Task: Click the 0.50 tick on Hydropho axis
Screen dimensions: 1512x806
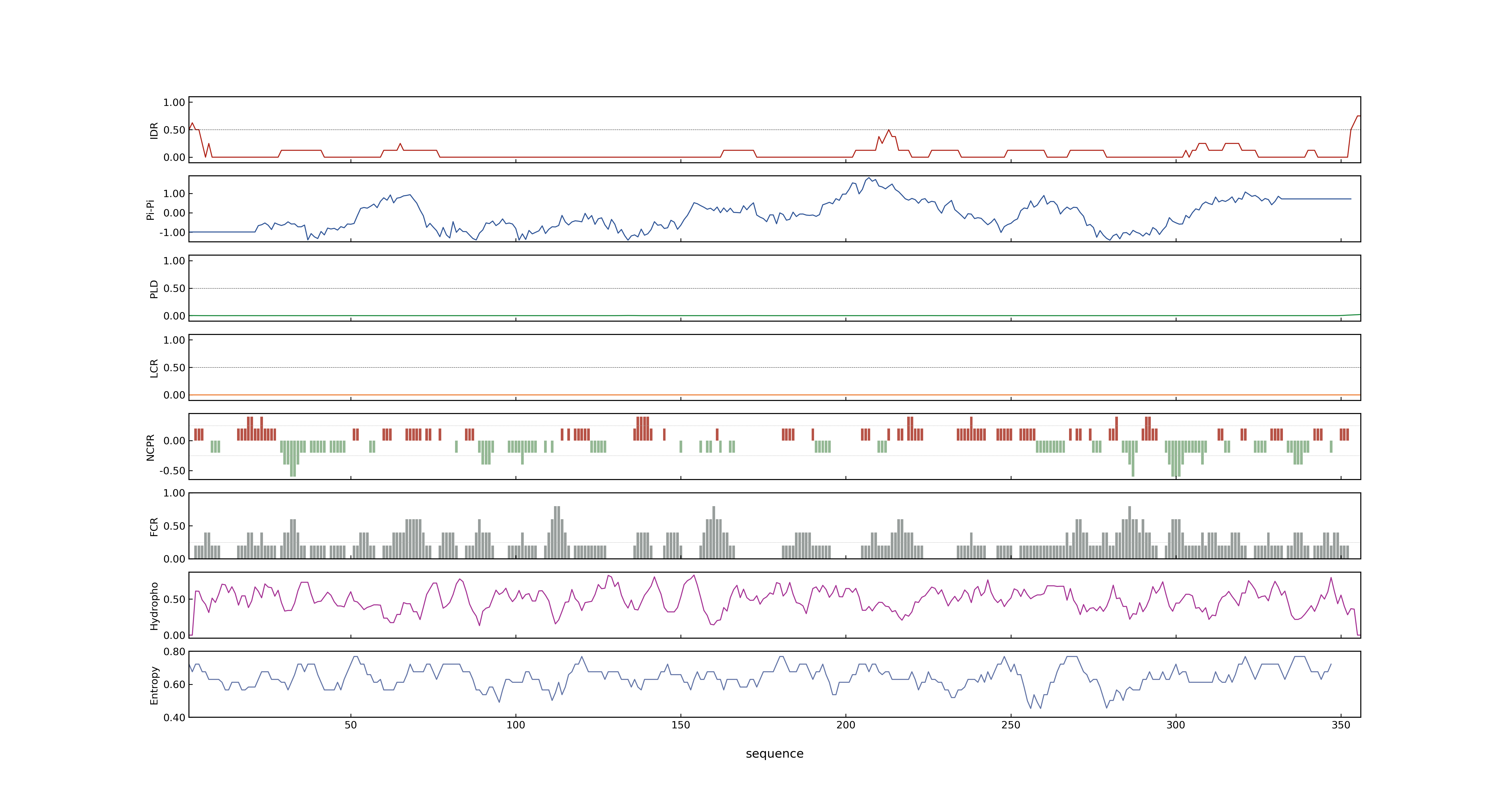Action: (174, 599)
